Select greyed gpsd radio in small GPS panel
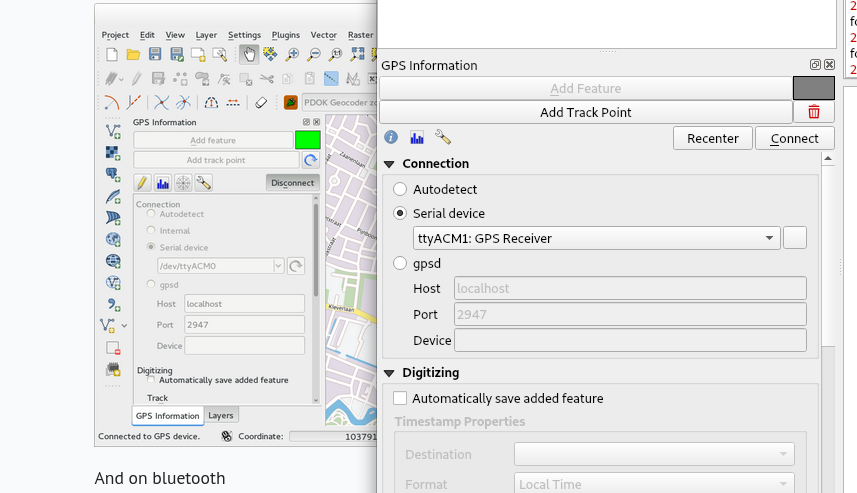857x493 pixels. click(x=151, y=284)
